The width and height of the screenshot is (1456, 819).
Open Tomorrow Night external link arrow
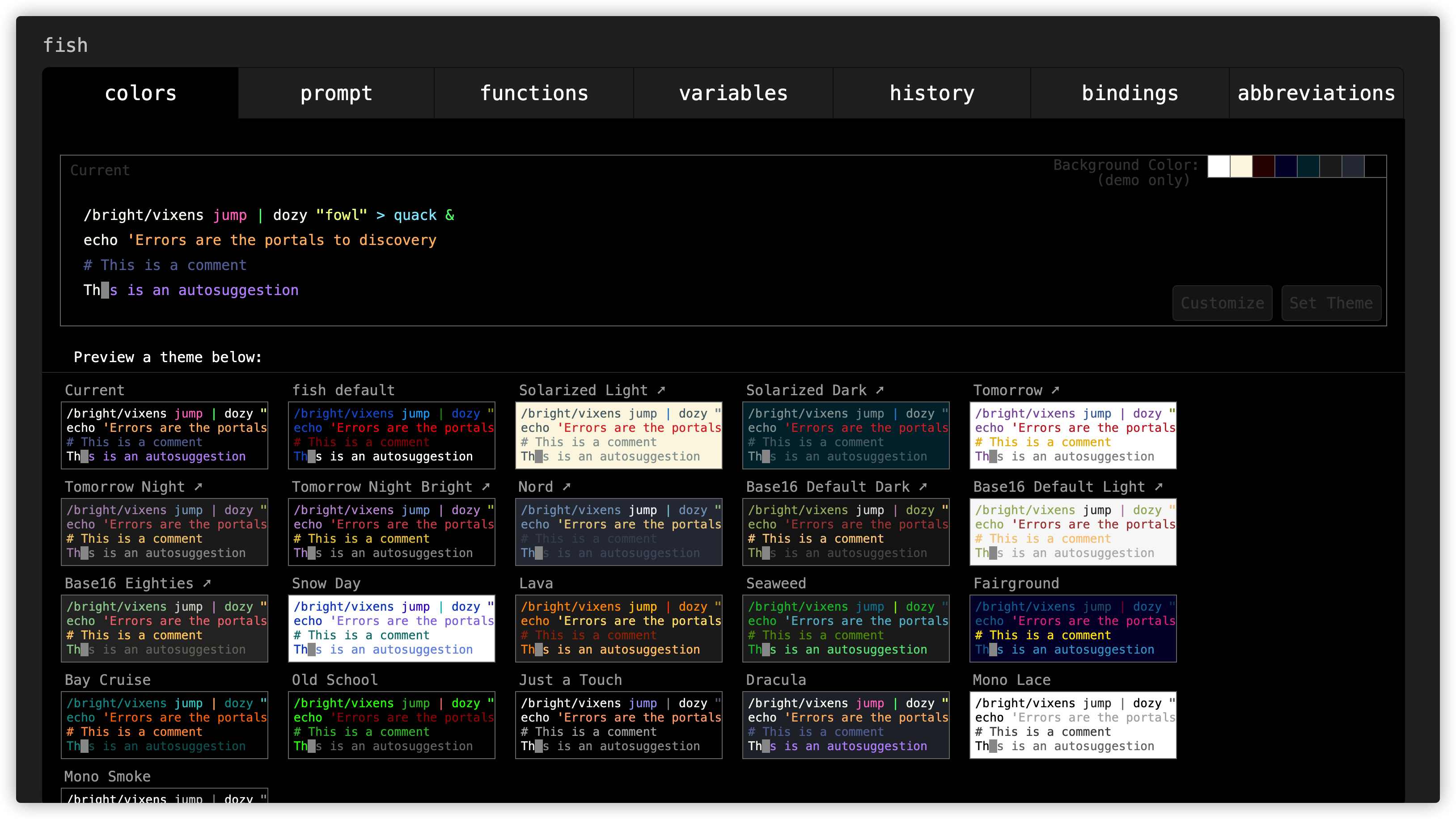point(199,487)
